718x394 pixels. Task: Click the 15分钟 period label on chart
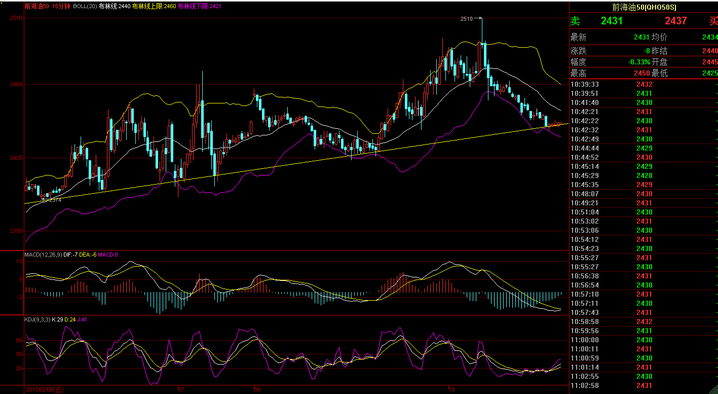tap(61, 6)
